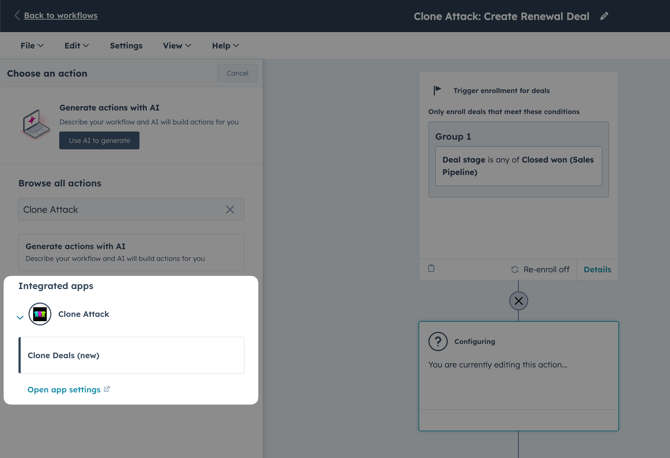The width and height of the screenshot is (670, 458).
Task: Click the trash icon in trigger card
Action: tap(432, 269)
